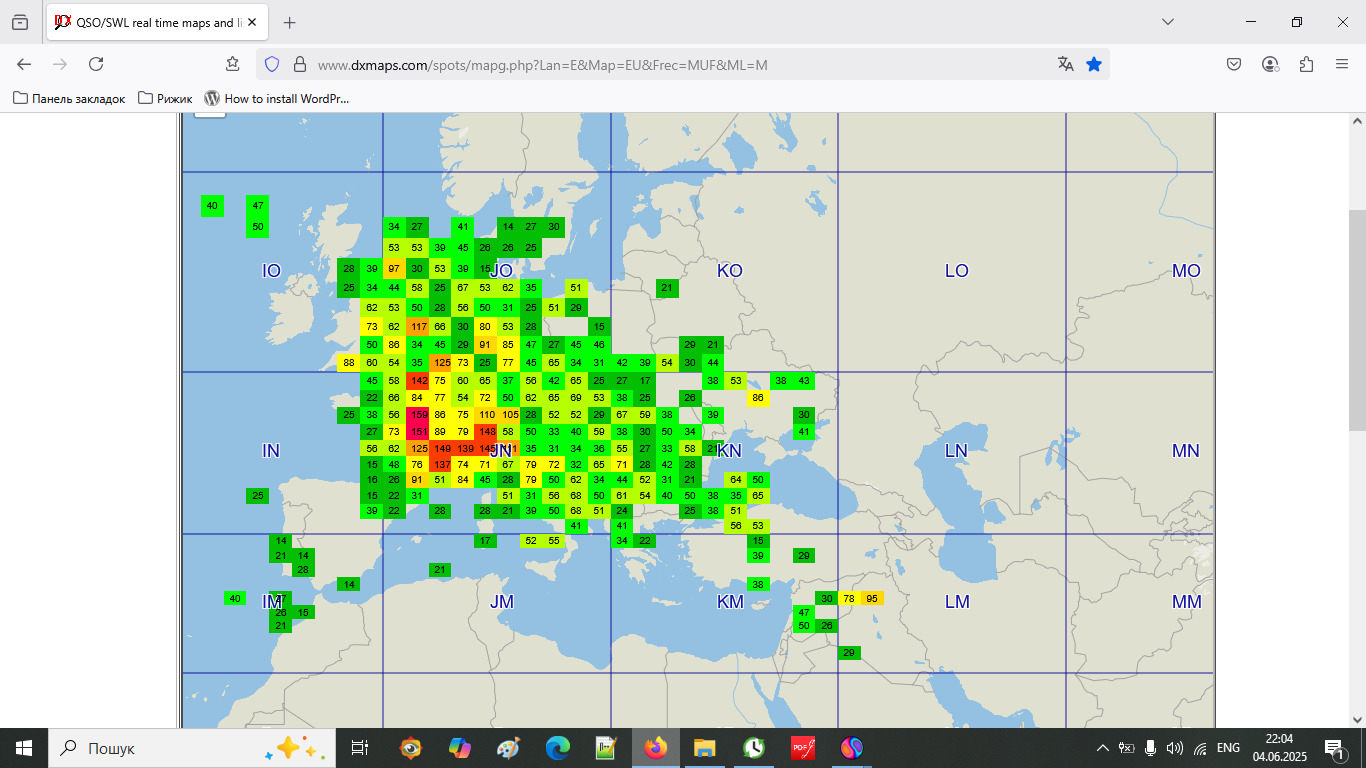
Task: Open Microsoft Edge from the taskbar
Action: (x=557, y=748)
